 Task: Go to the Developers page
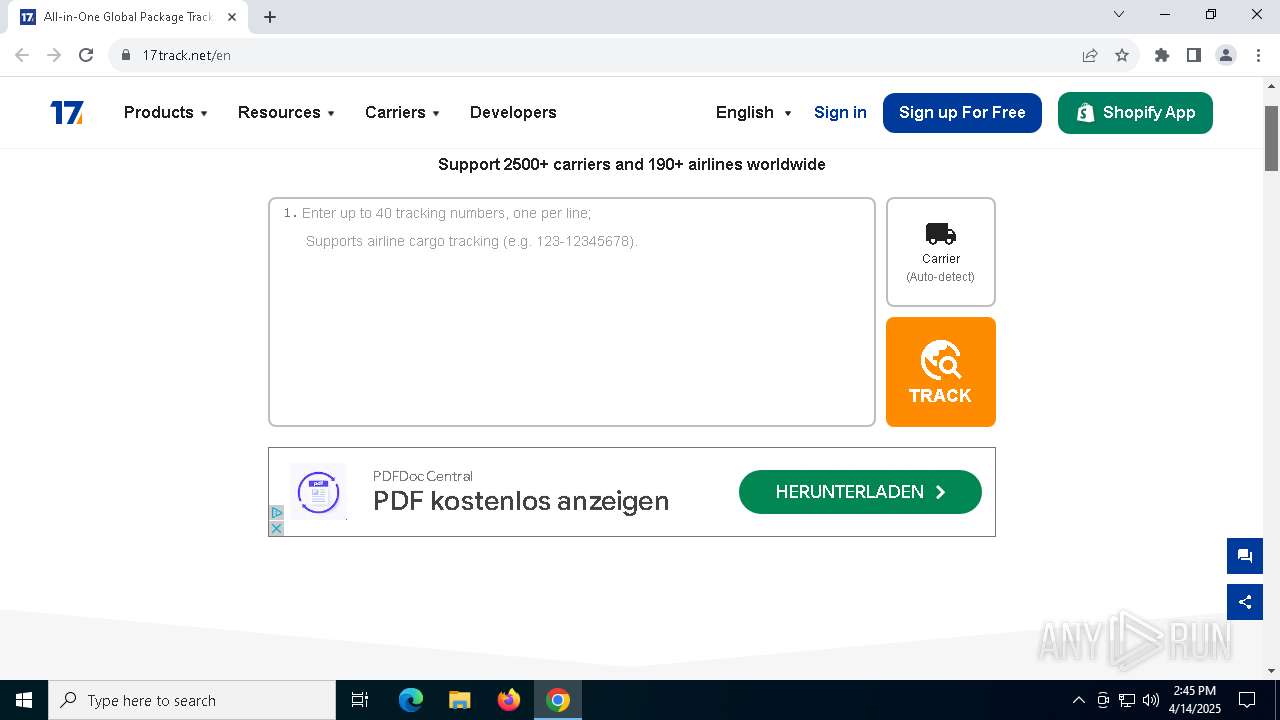coord(513,113)
